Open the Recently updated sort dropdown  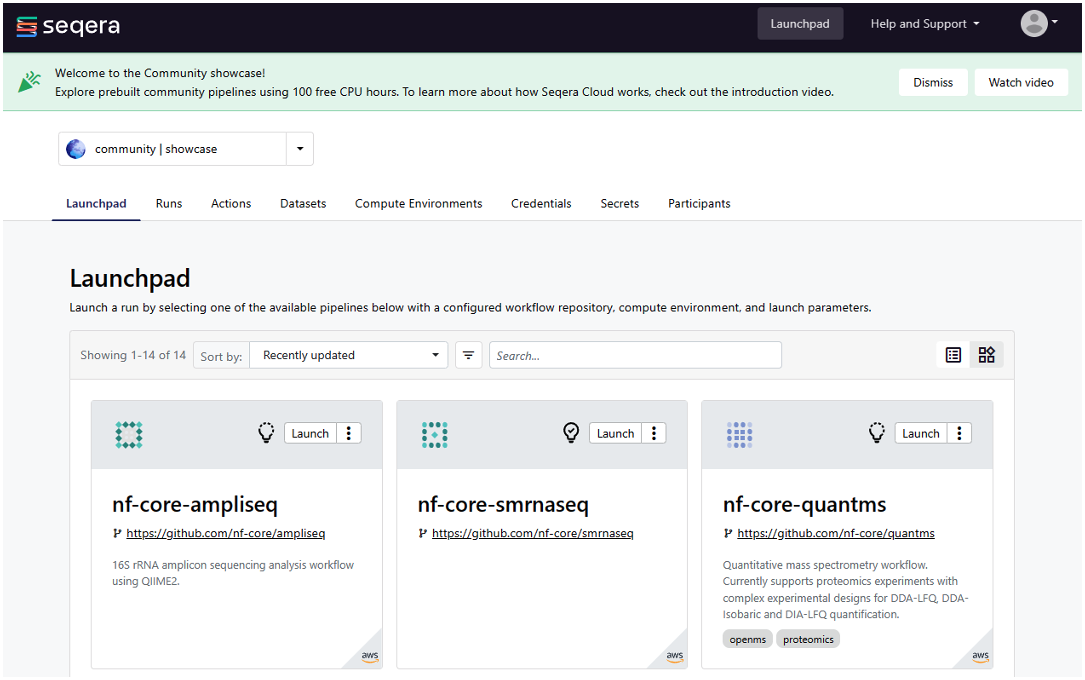point(348,354)
